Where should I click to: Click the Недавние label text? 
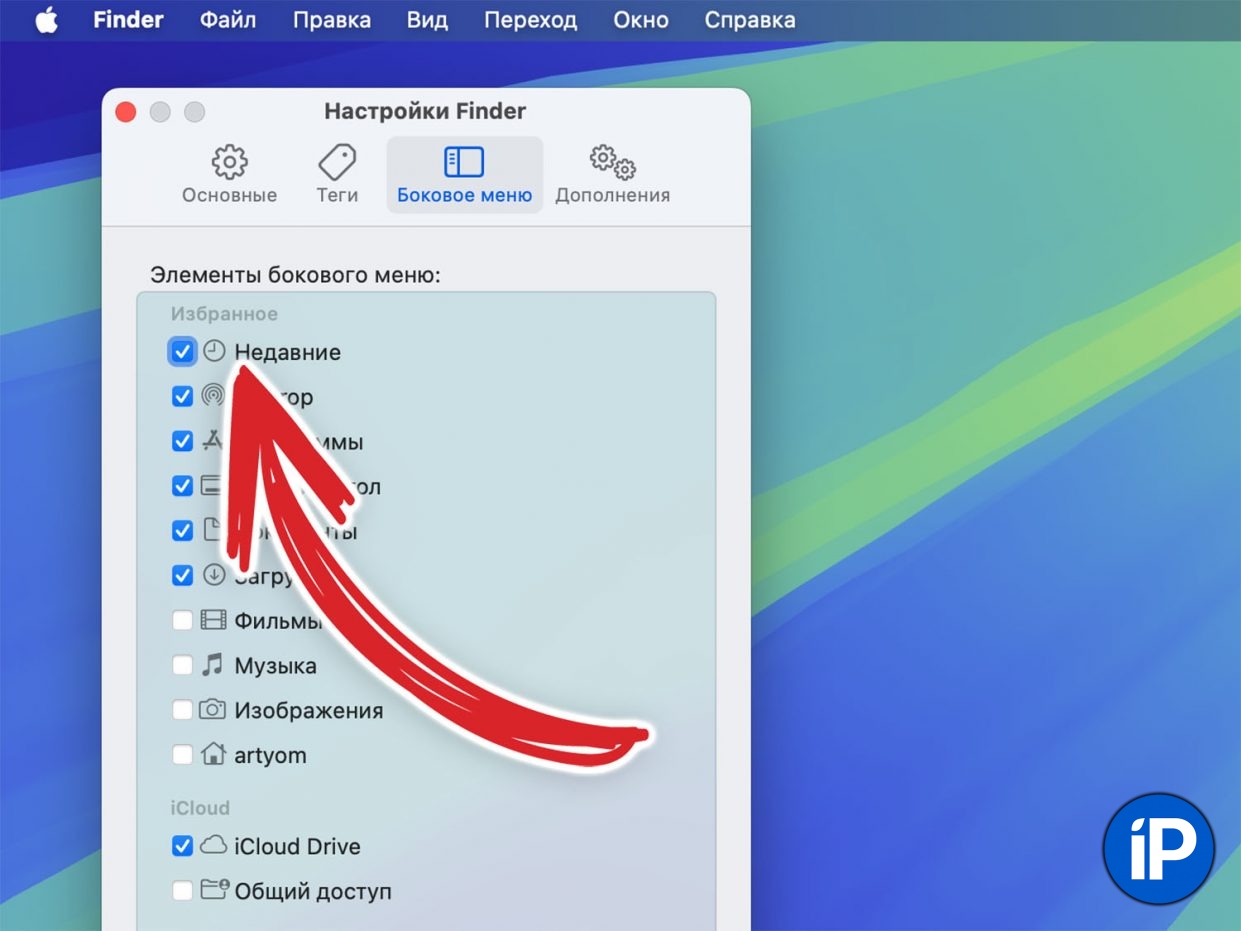pyautogui.click(x=288, y=352)
